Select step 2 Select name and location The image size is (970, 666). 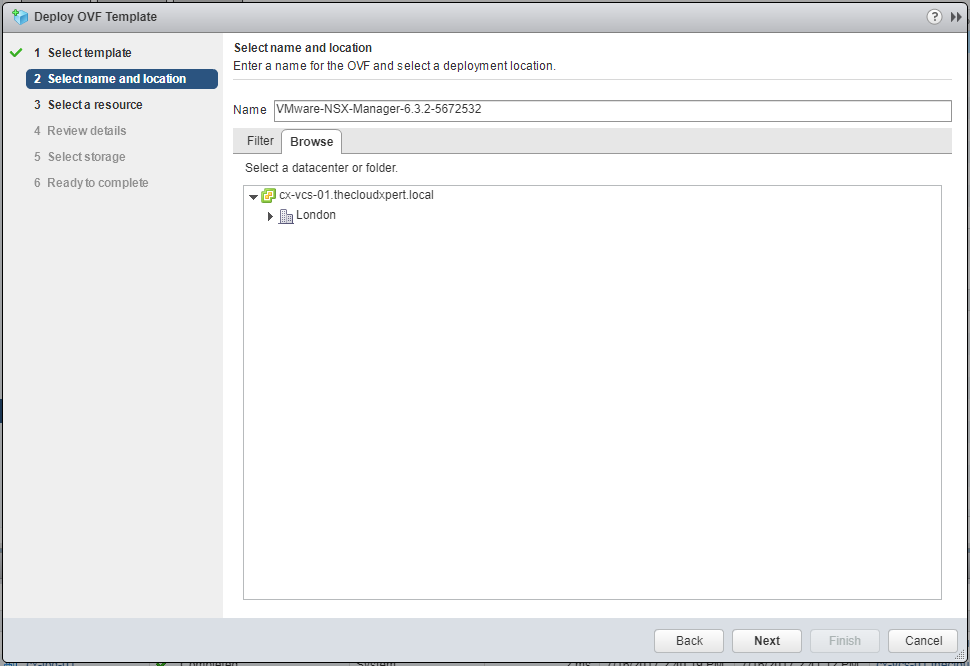[117, 79]
